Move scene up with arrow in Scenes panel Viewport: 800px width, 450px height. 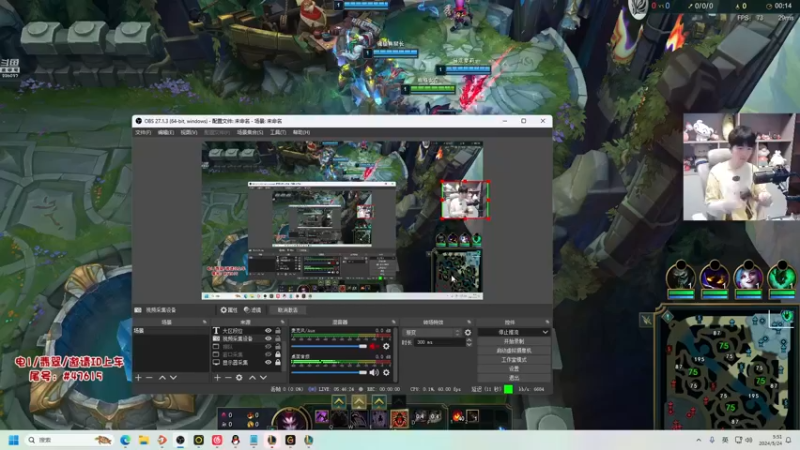point(162,378)
